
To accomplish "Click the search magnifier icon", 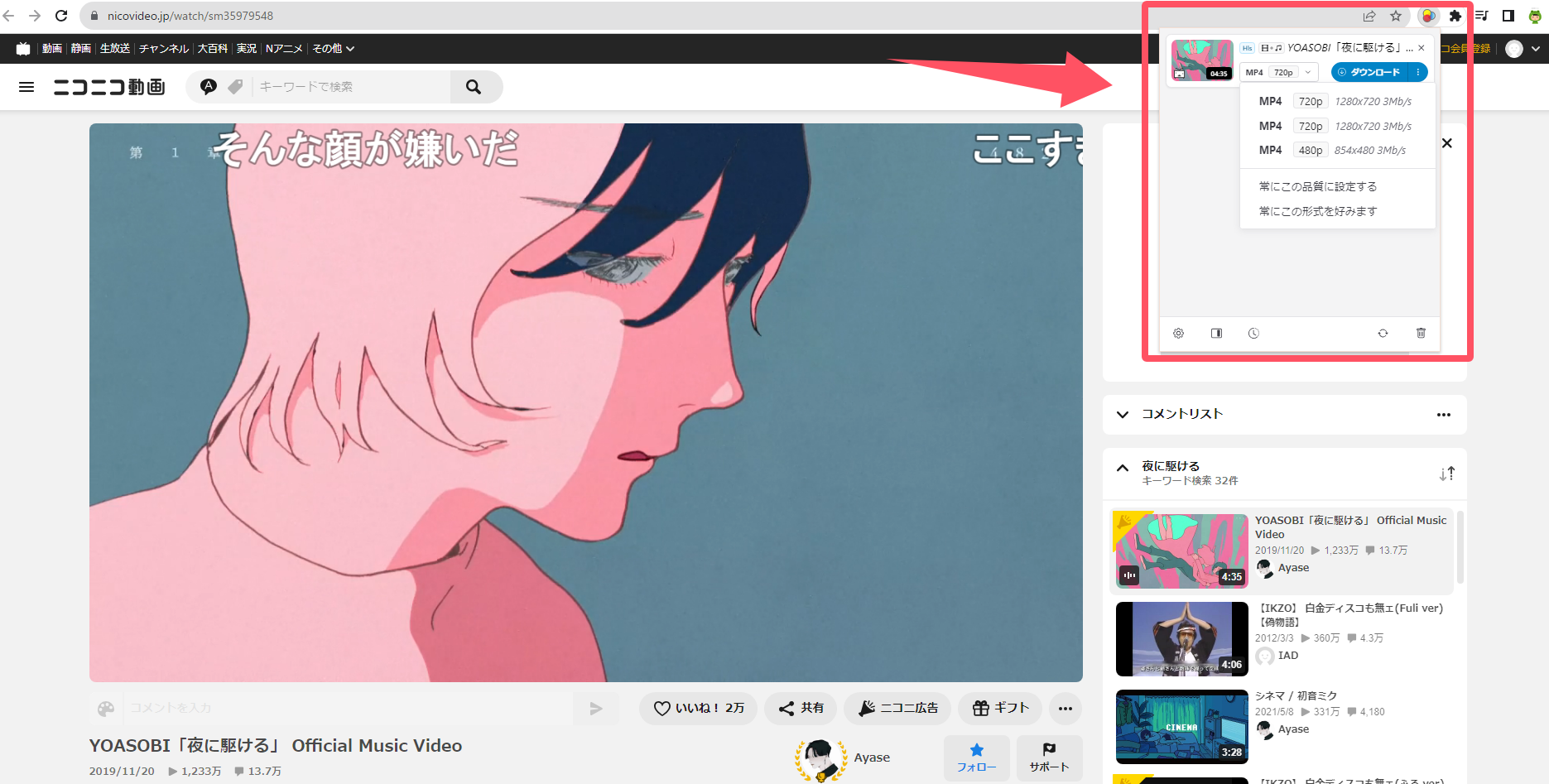I will [x=473, y=86].
